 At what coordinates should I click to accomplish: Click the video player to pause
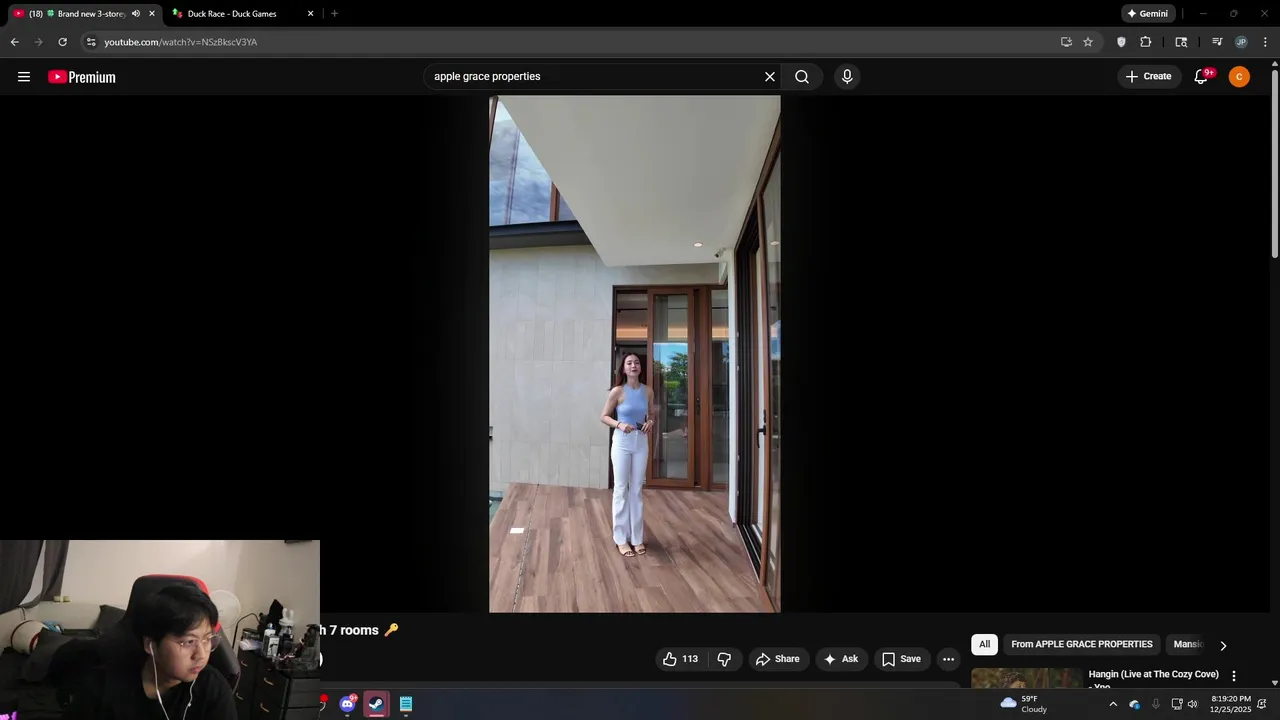pyautogui.click(x=634, y=354)
